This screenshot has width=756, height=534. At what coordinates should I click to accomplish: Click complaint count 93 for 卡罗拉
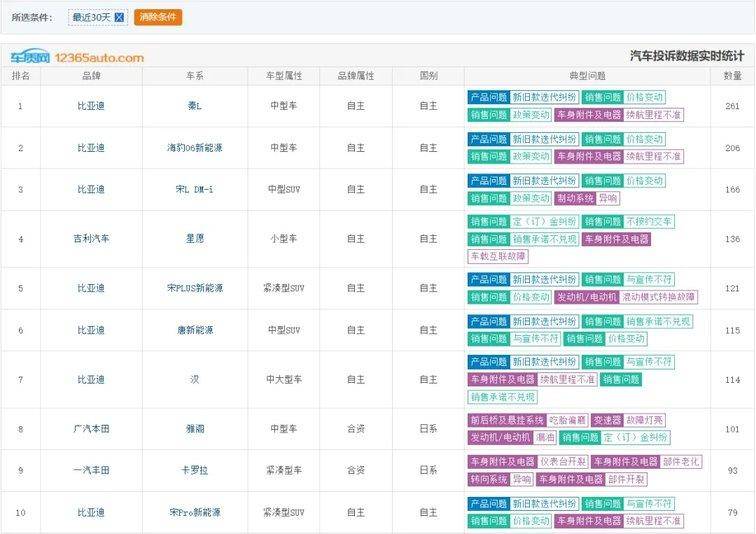pos(732,470)
